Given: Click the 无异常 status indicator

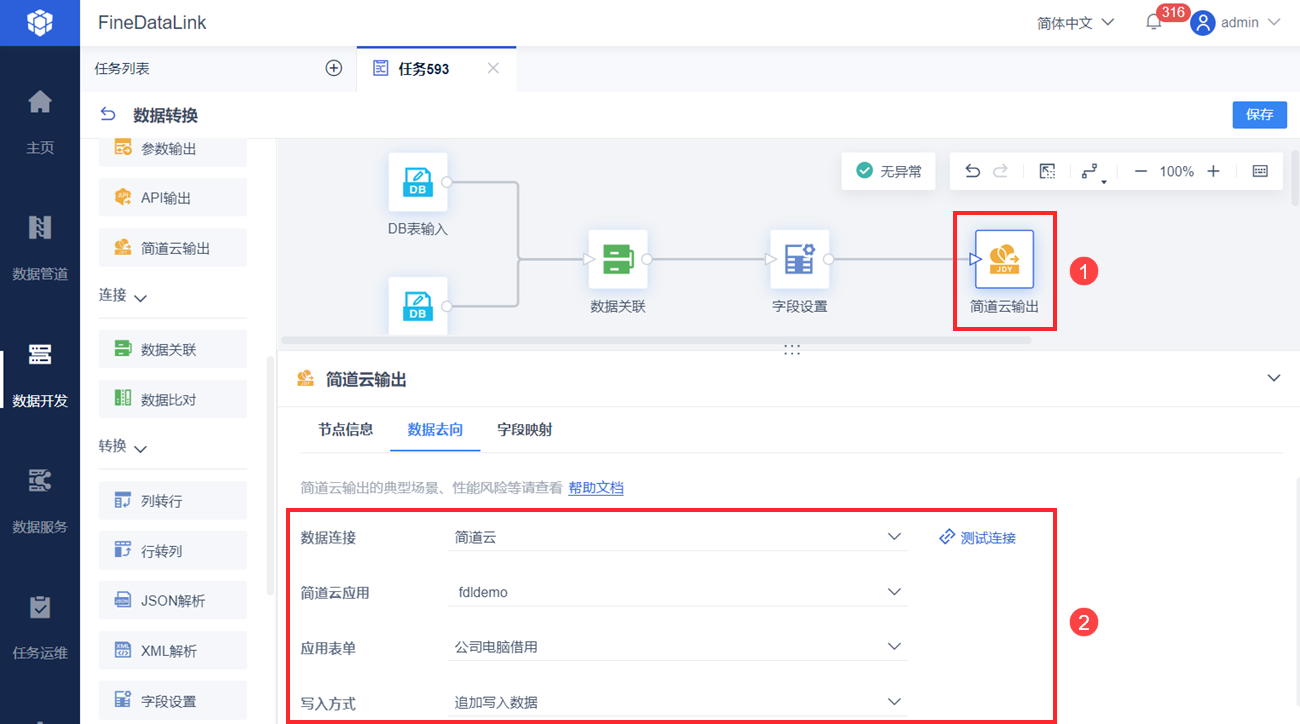Looking at the screenshot, I should [888, 171].
